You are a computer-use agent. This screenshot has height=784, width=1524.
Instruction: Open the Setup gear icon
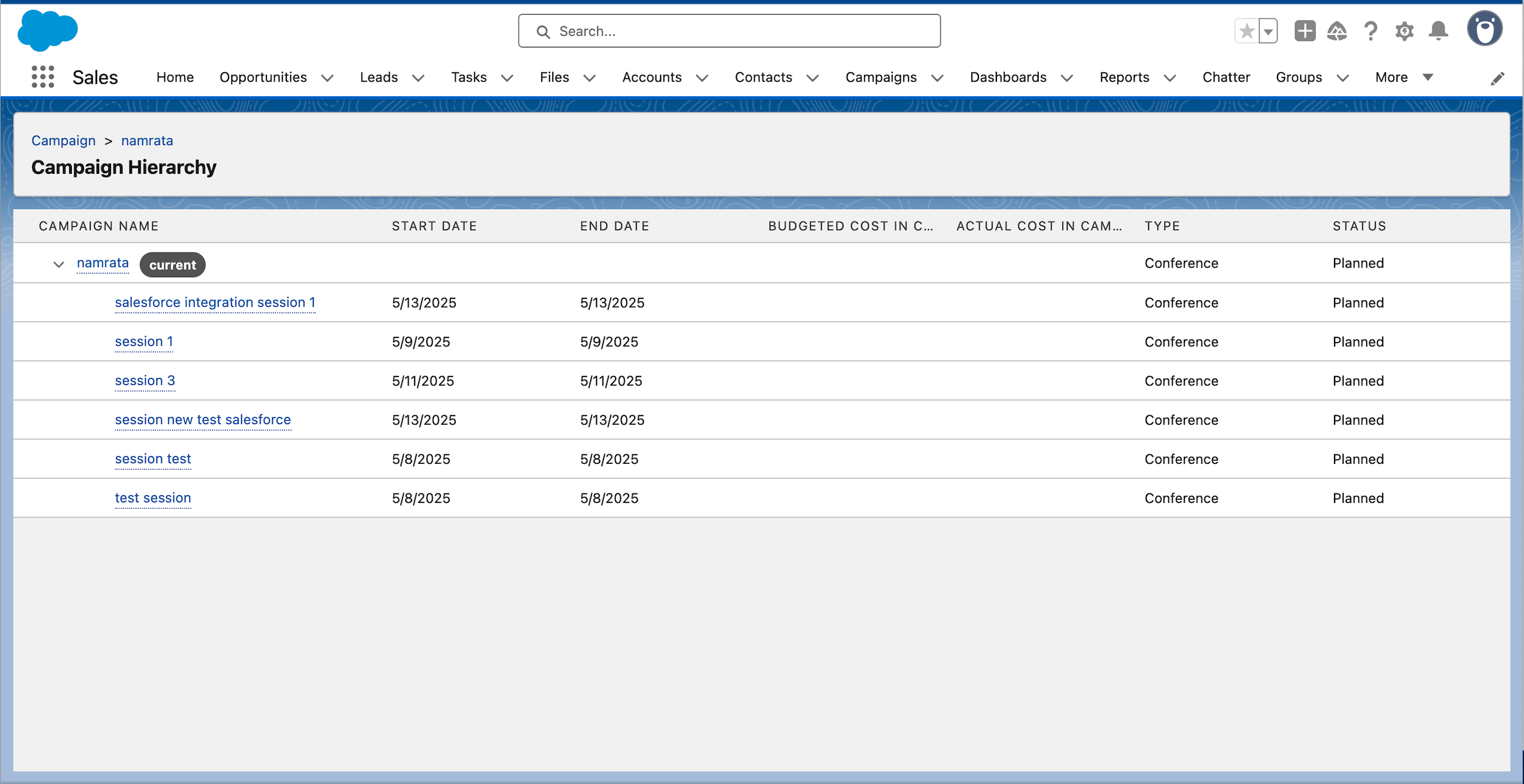[1404, 31]
